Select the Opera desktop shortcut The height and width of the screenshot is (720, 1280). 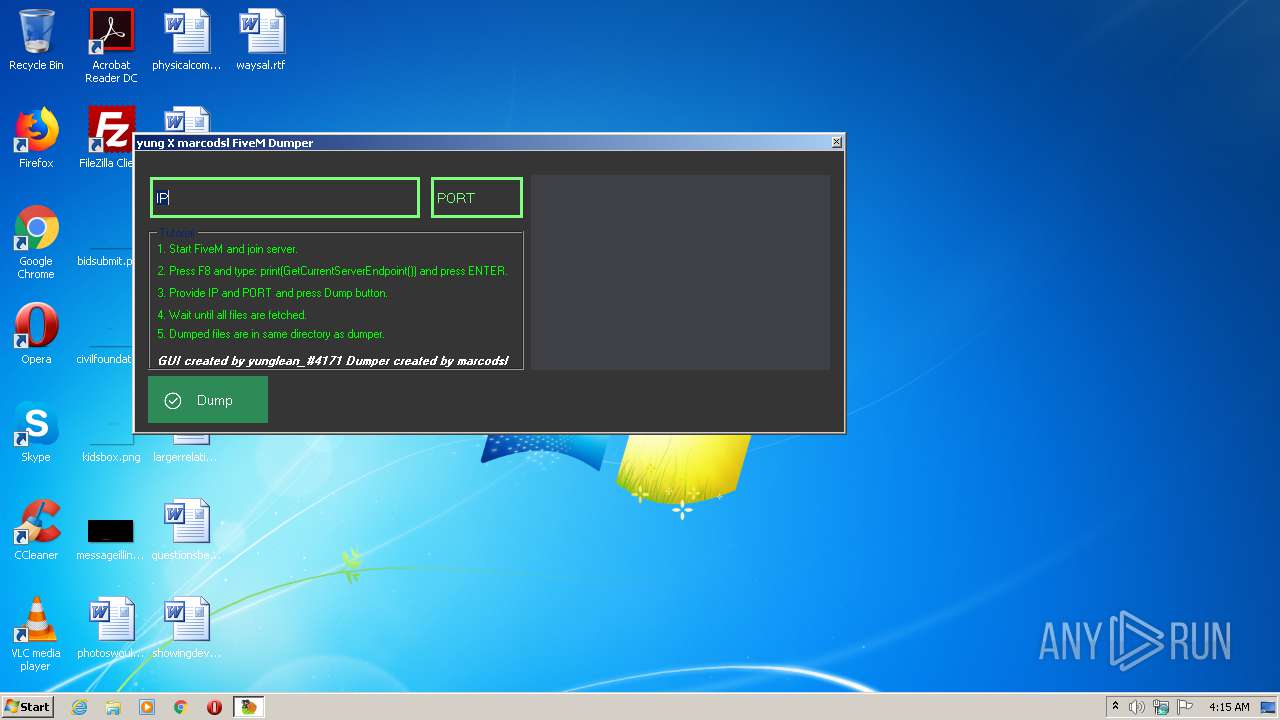coord(36,334)
